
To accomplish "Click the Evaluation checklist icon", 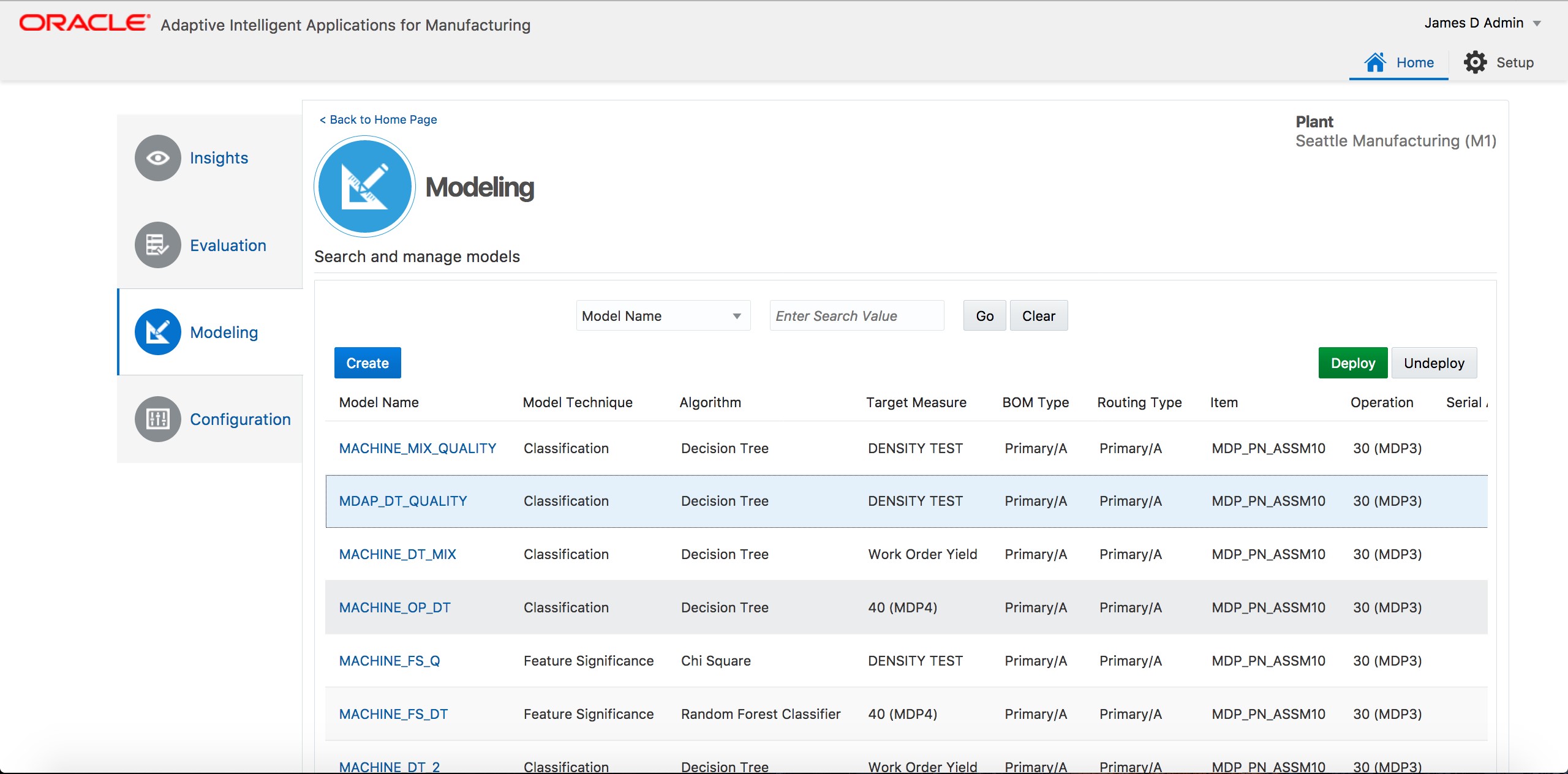I will tap(157, 244).
